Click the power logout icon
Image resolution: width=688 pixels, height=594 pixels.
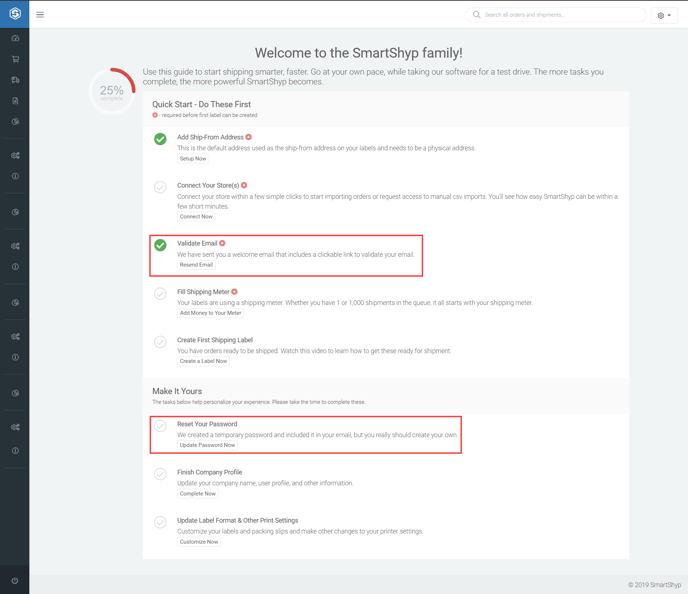pos(15,580)
